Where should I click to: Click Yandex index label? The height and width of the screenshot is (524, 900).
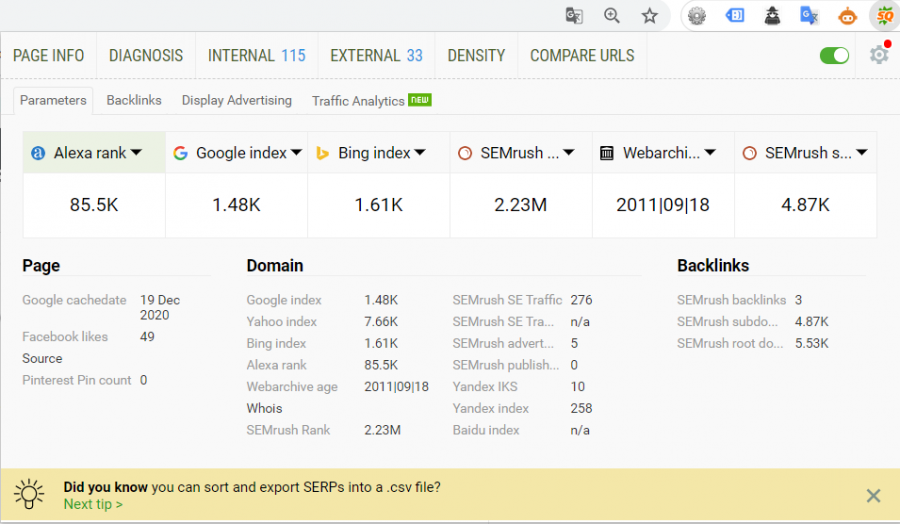point(490,408)
